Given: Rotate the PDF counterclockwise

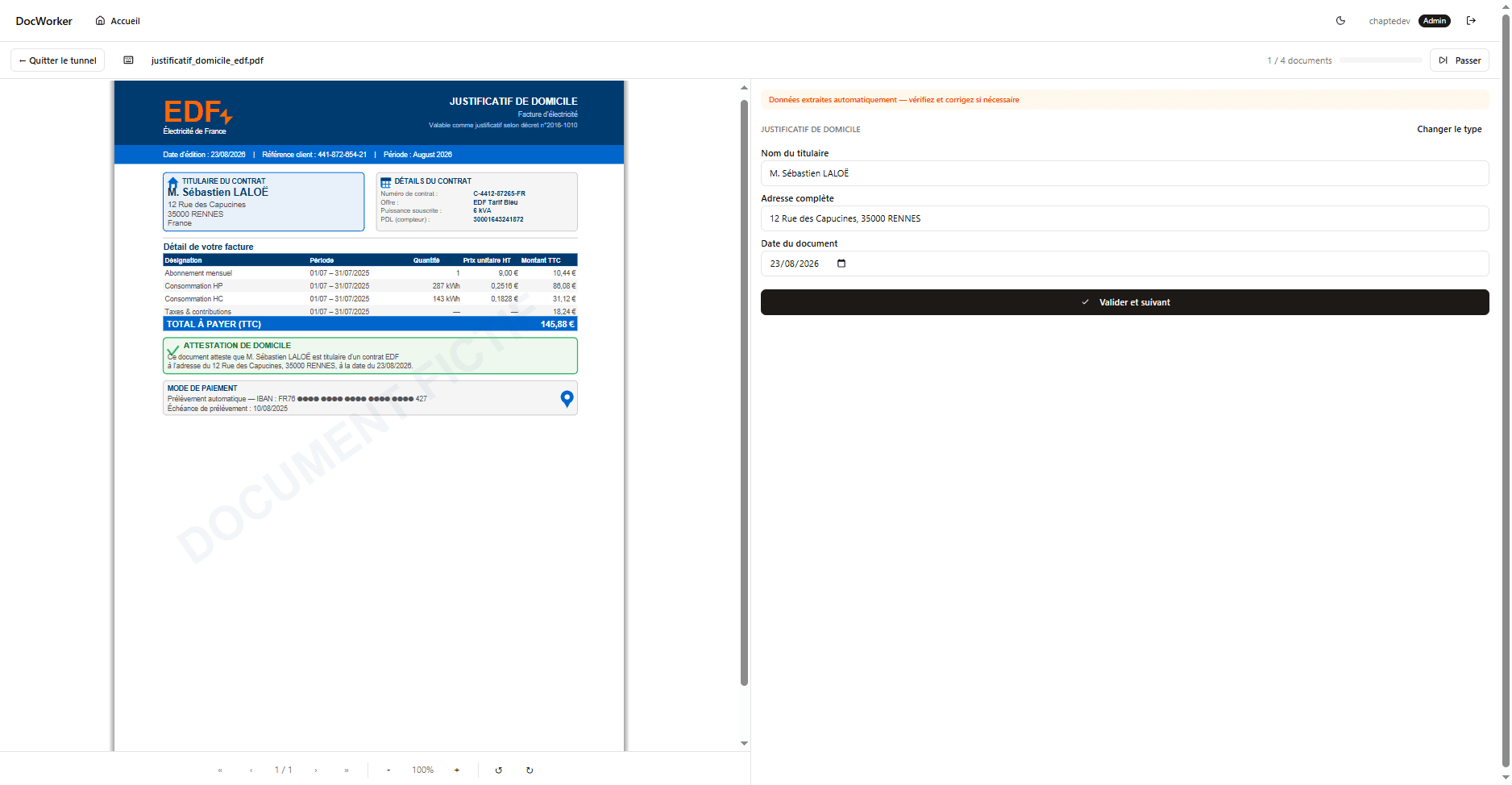Looking at the screenshot, I should click(x=499, y=770).
